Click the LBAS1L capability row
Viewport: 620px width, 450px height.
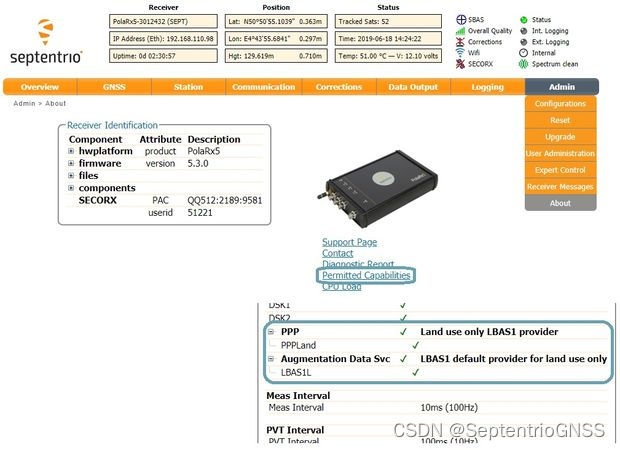coord(437,372)
